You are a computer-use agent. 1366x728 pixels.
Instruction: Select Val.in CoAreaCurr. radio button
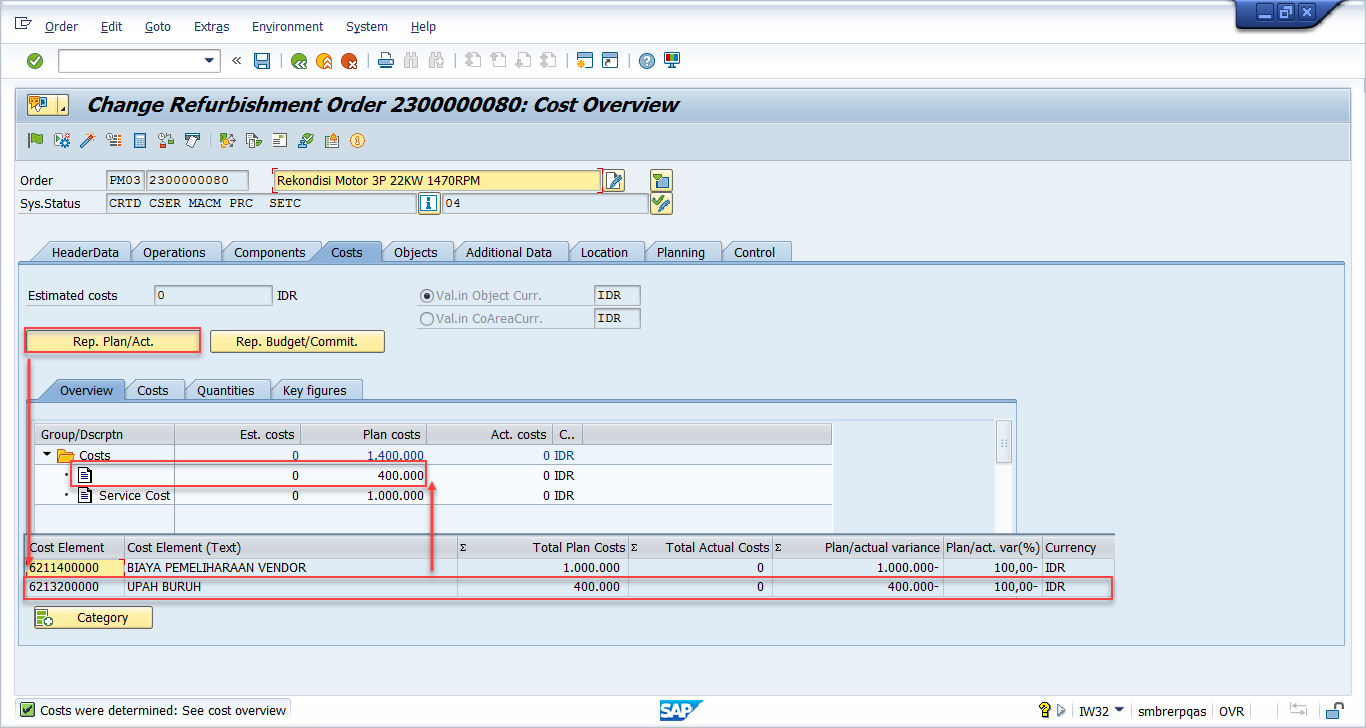pyautogui.click(x=428, y=319)
